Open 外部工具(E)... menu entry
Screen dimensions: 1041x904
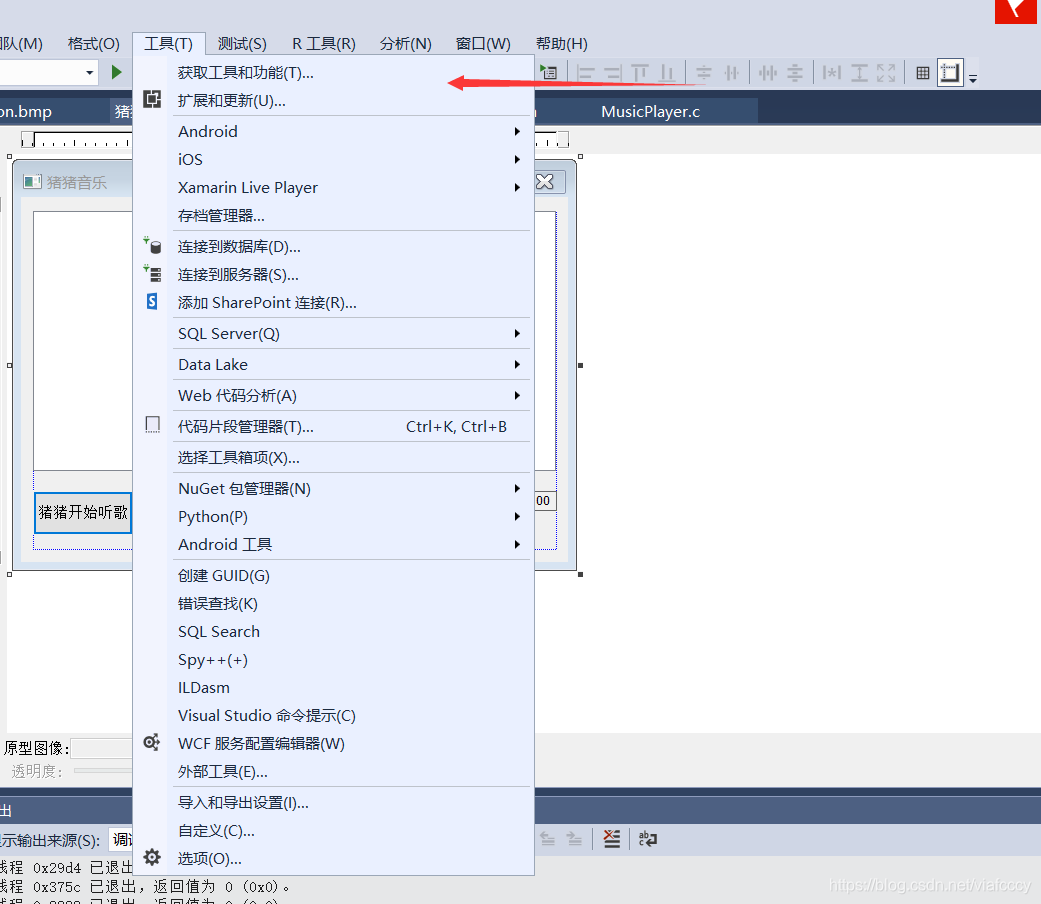(333, 771)
